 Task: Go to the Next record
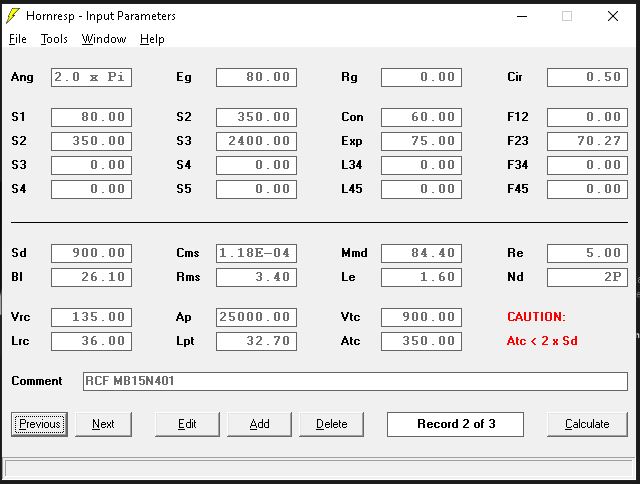click(103, 424)
